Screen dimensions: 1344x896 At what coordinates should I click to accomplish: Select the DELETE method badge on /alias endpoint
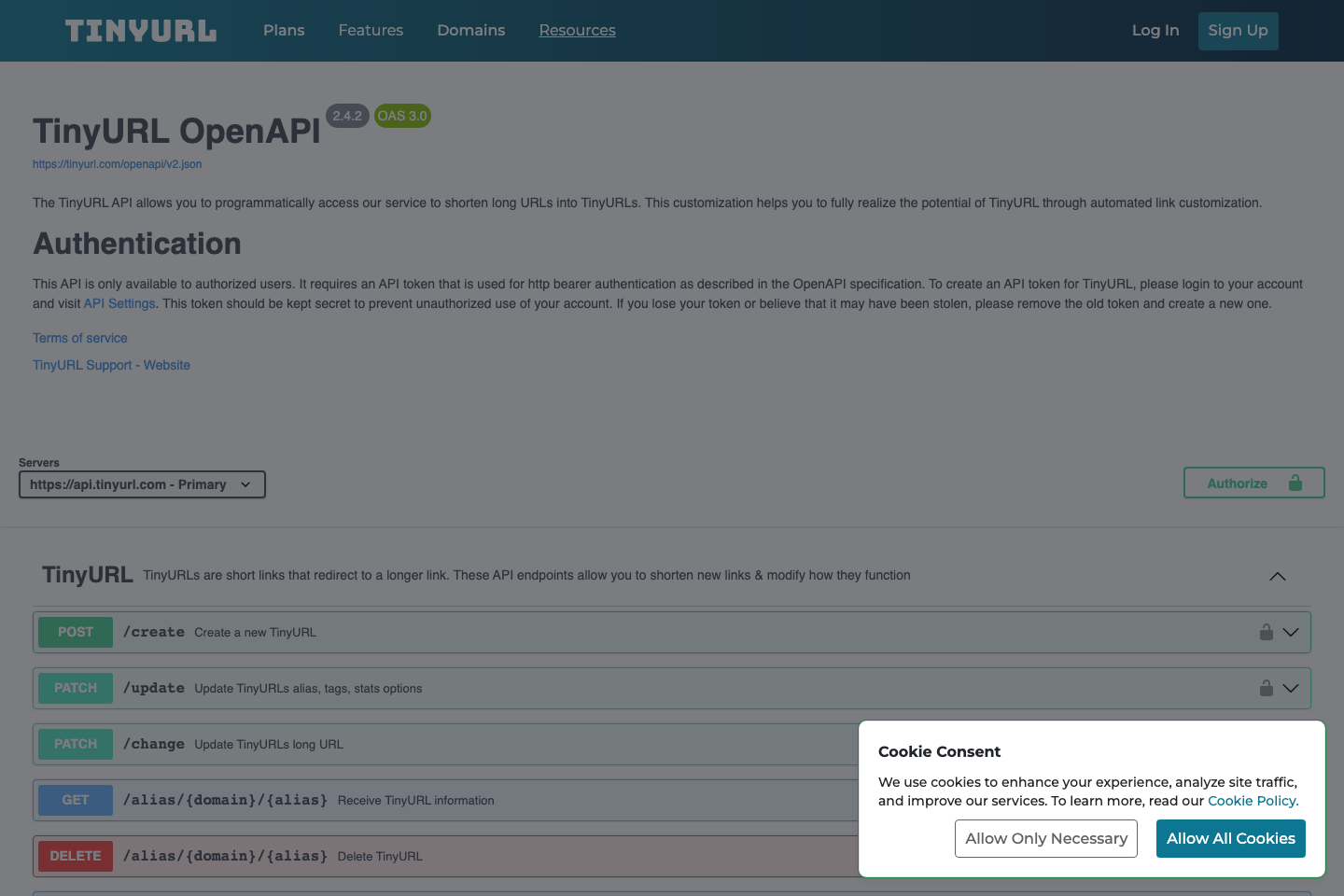tap(75, 856)
